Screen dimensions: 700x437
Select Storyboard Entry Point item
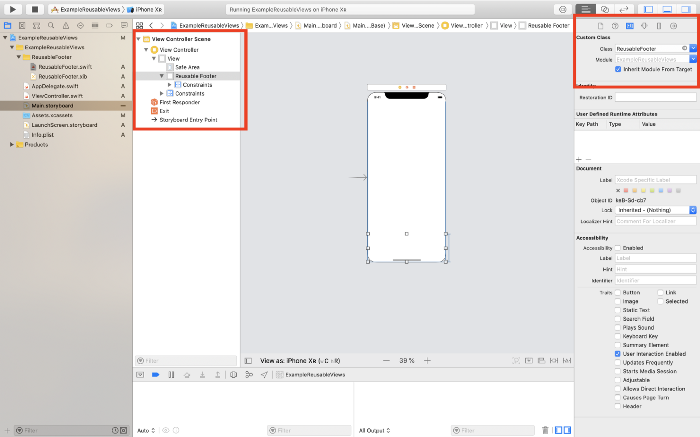point(188,120)
